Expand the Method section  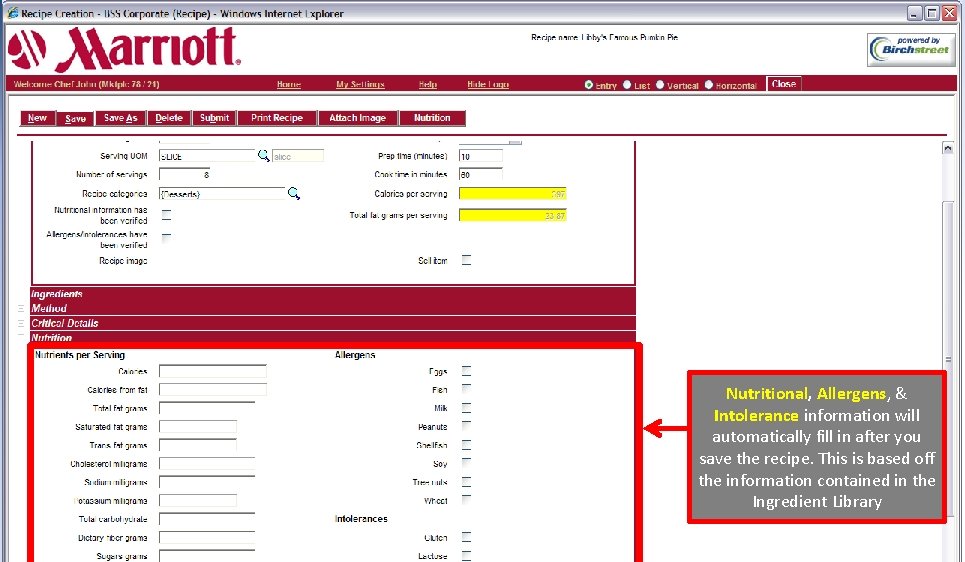tap(332, 308)
